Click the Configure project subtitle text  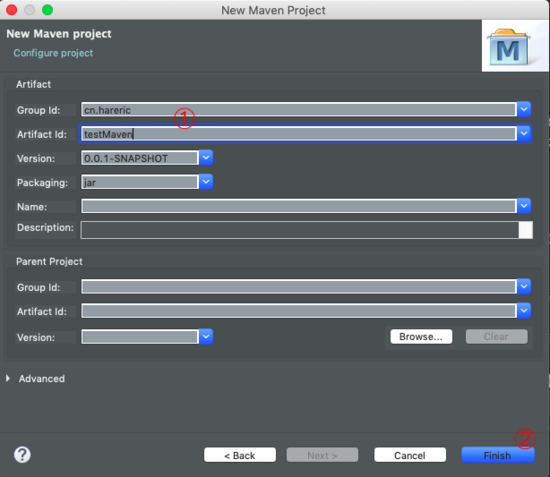coord(53,53)
